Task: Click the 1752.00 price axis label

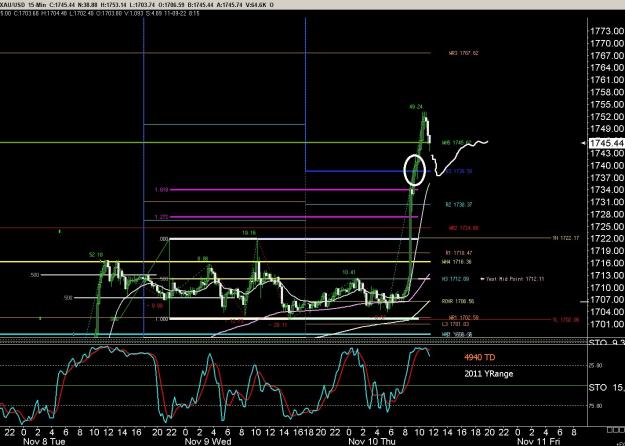Action: click(x=607, y=116)
